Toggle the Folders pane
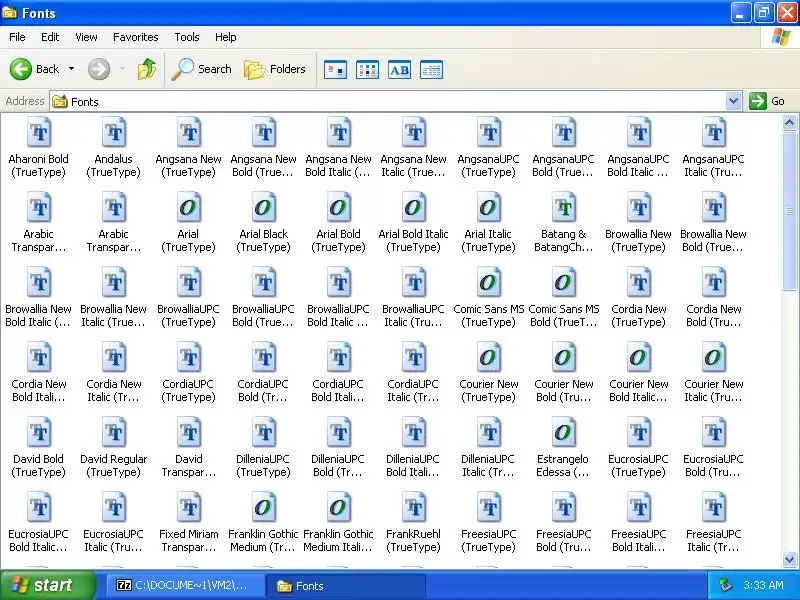Viewport: 800px width, 600px height. coord(275,69)
